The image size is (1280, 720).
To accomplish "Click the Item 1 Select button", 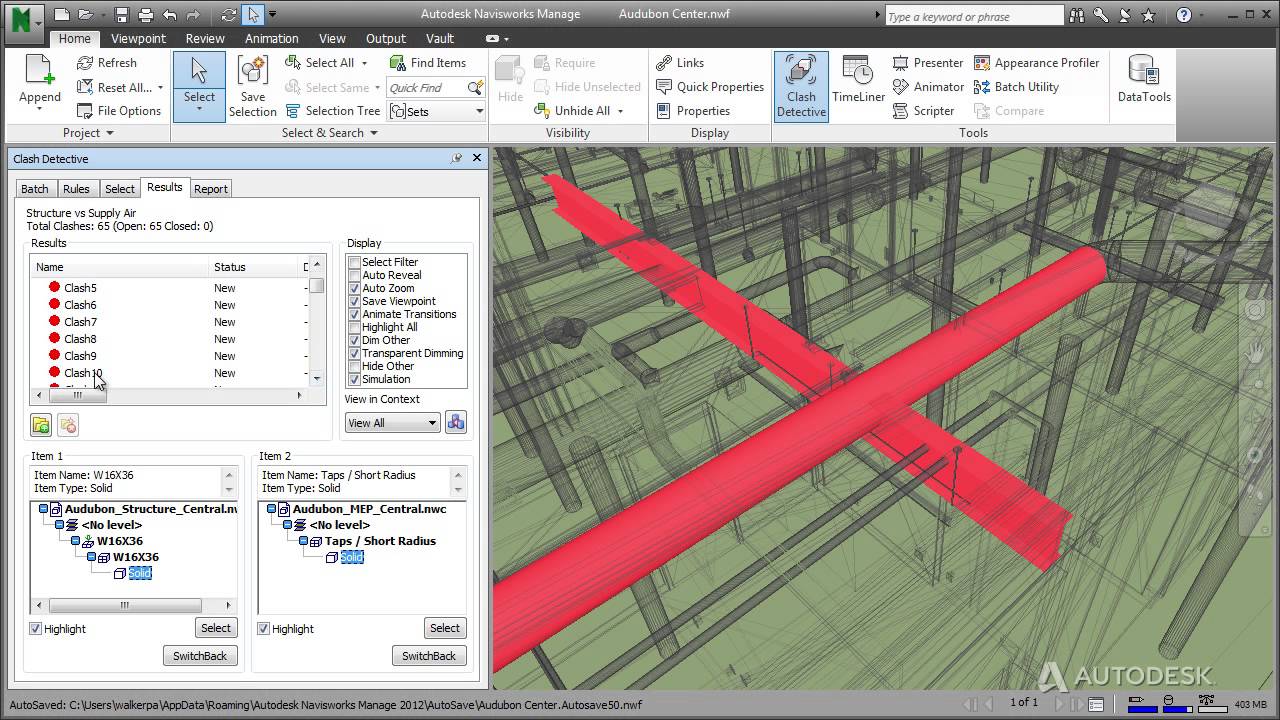I will 216,628.
